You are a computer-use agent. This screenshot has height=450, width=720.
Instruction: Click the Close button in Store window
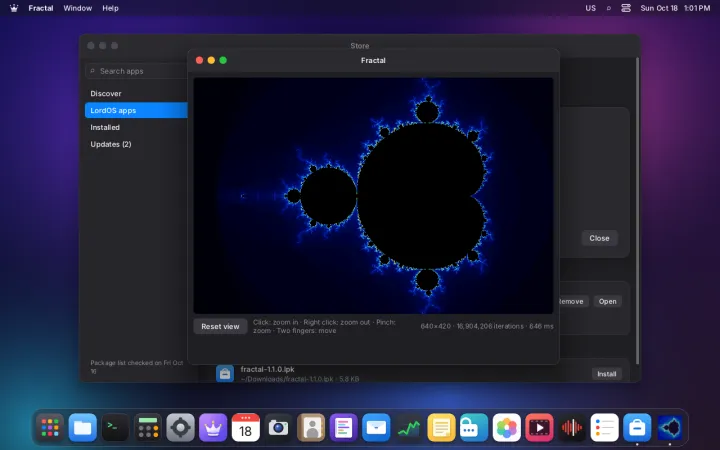(599, 238)
